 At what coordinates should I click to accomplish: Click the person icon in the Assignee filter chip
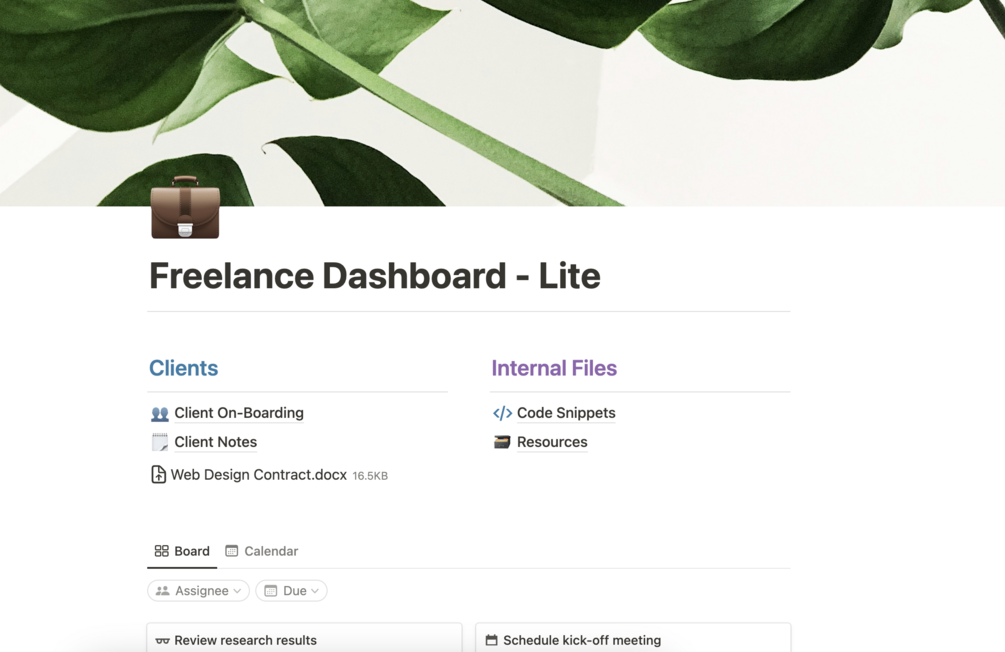coord(162,590)
